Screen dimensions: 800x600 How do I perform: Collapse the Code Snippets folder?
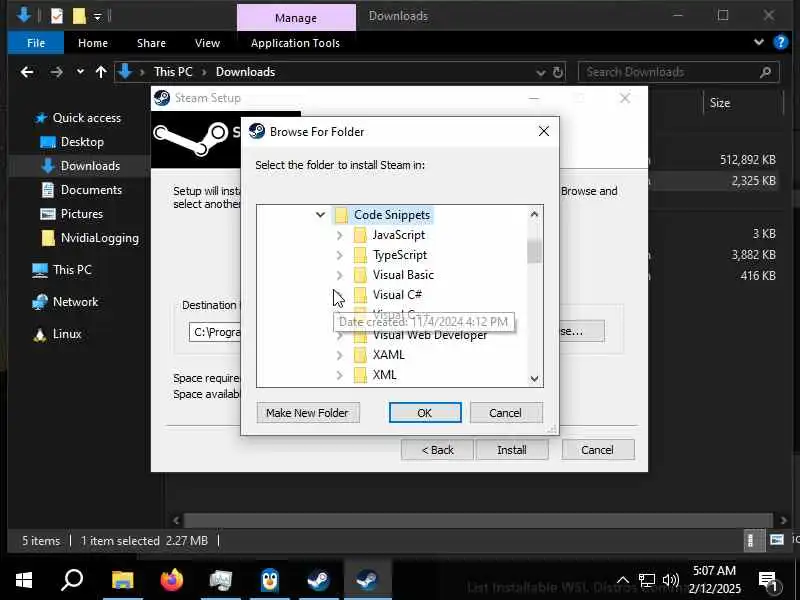click(x=320, y=215)
